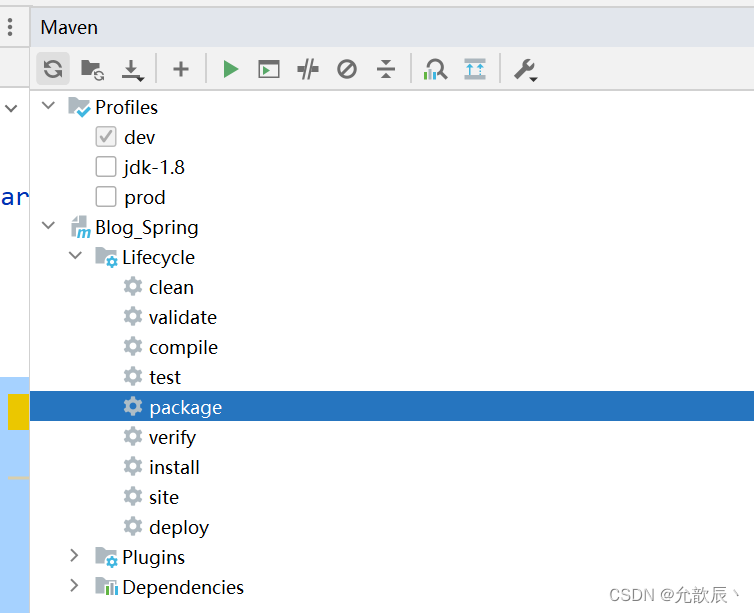Collapse the Profiles node
Screen dimensions: 754x613
point(49,105)
